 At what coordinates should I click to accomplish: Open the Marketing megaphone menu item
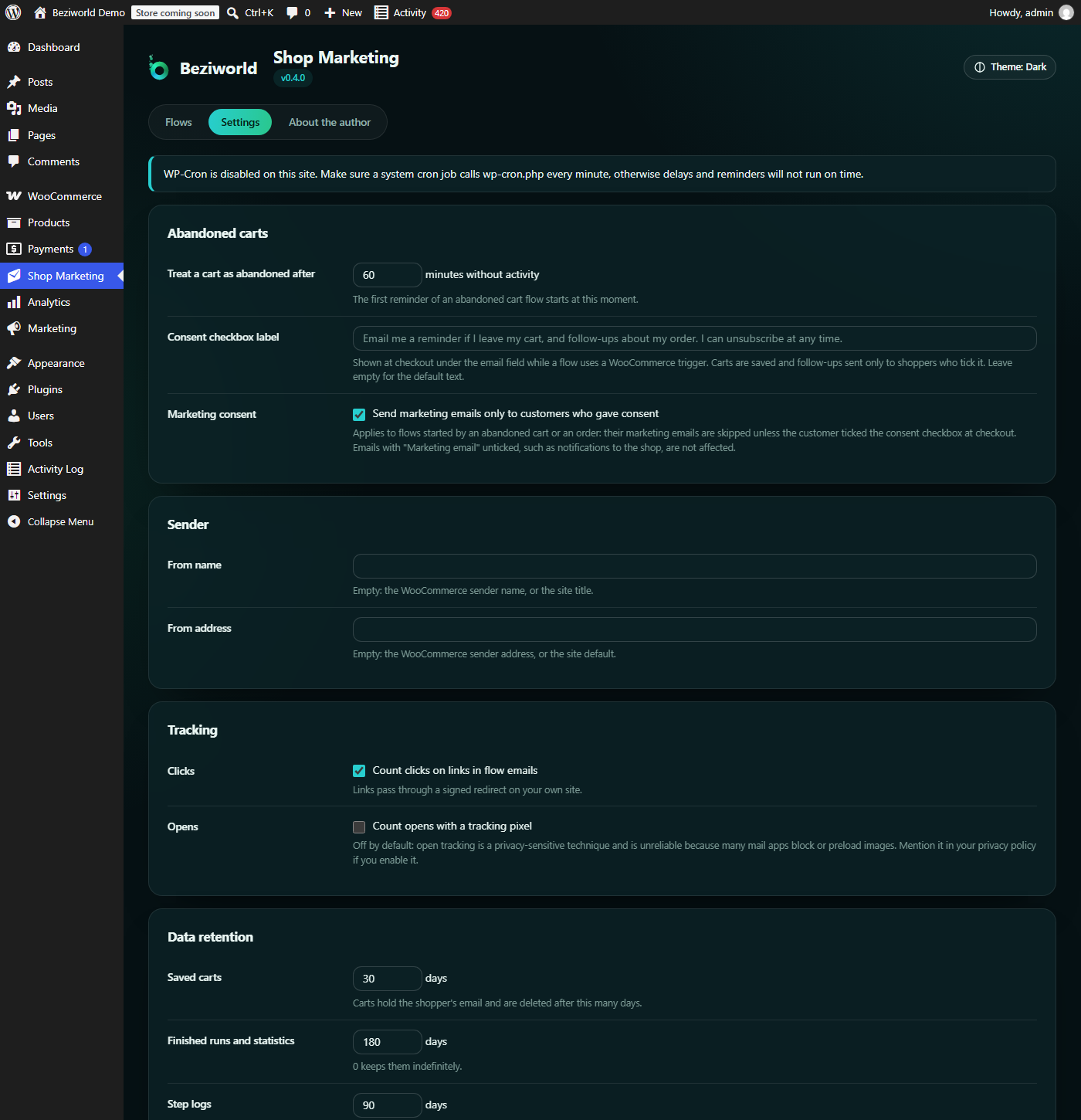pos(62,328)
